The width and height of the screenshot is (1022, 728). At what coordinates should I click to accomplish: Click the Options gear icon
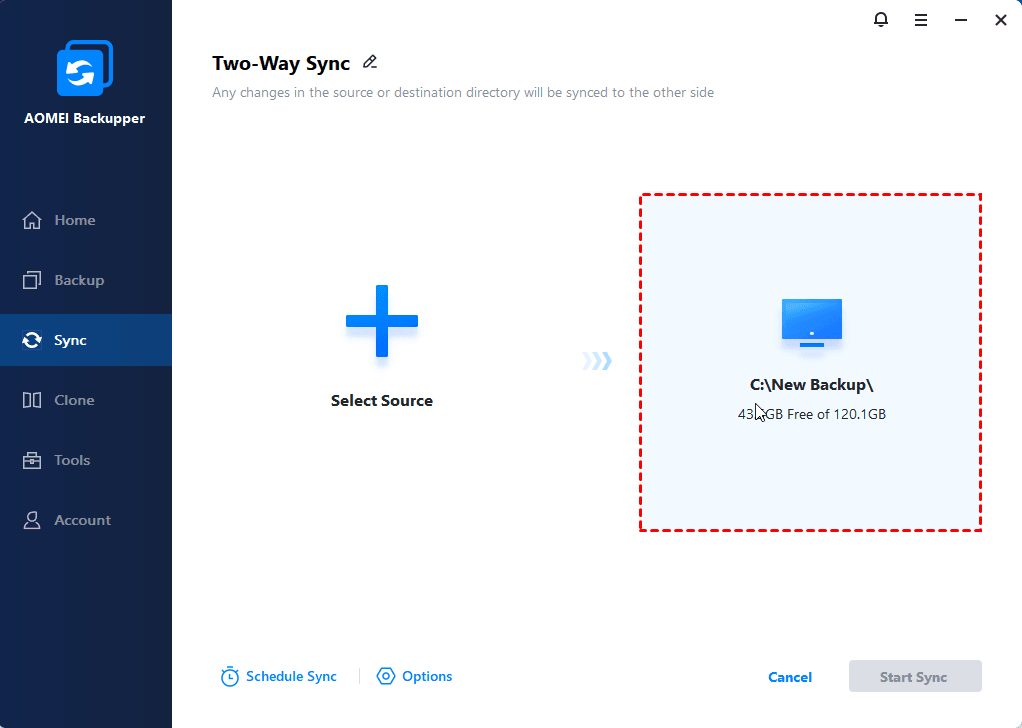click(x=386, y=677)
